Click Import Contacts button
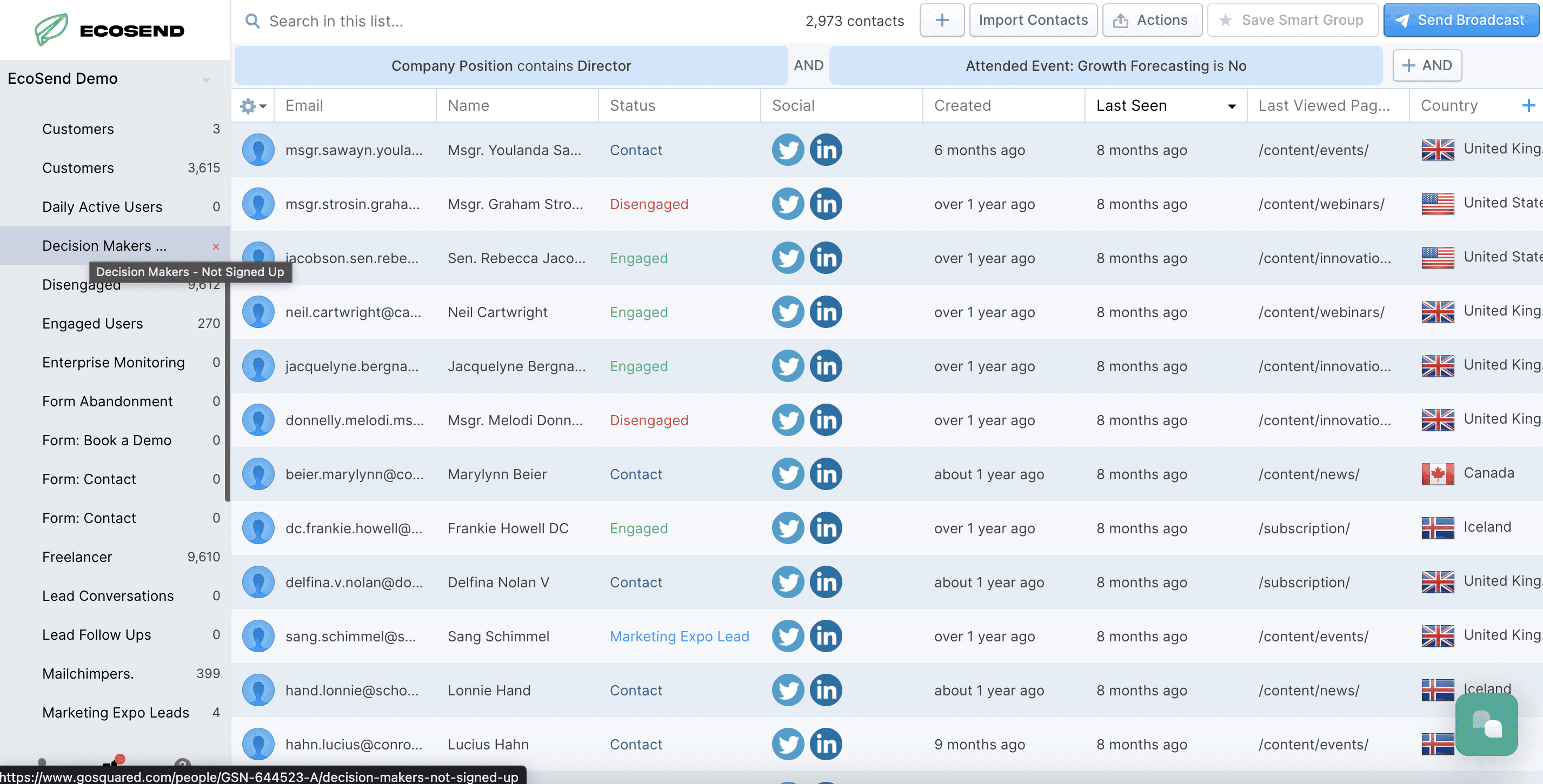 (1033, 21)
